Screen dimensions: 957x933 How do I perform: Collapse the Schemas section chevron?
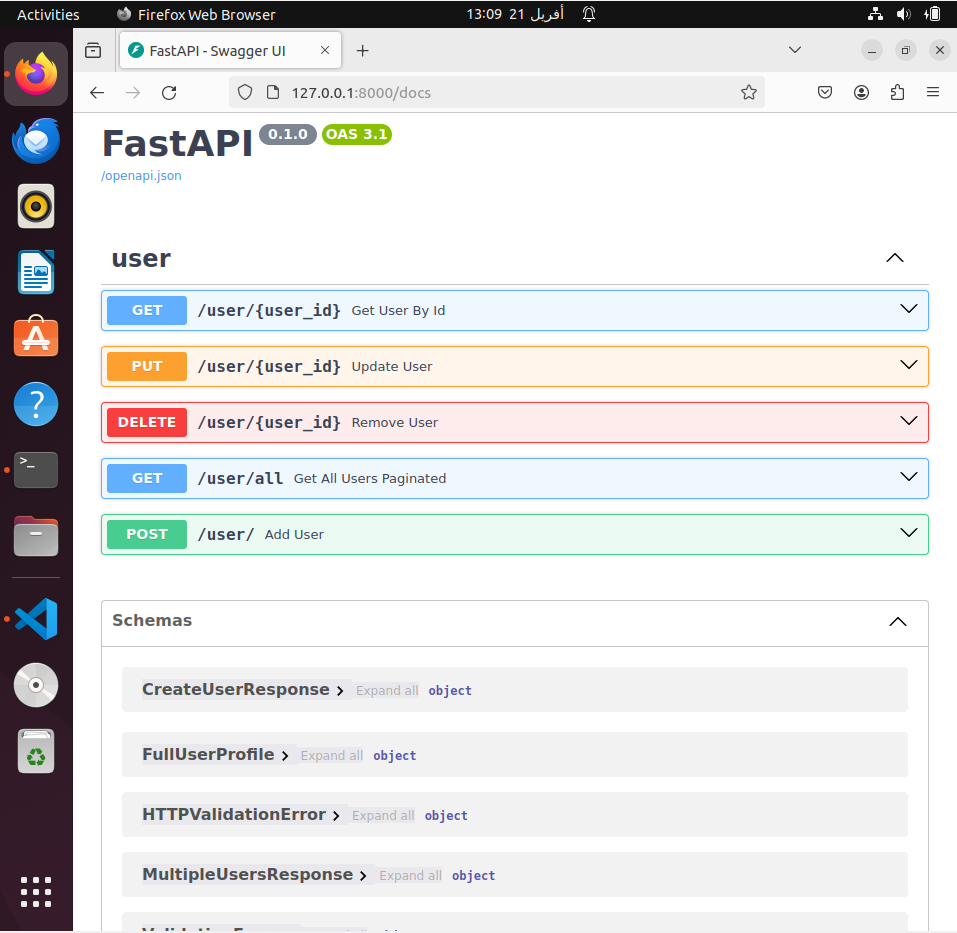pyautogui.click(x=898, y=622)
